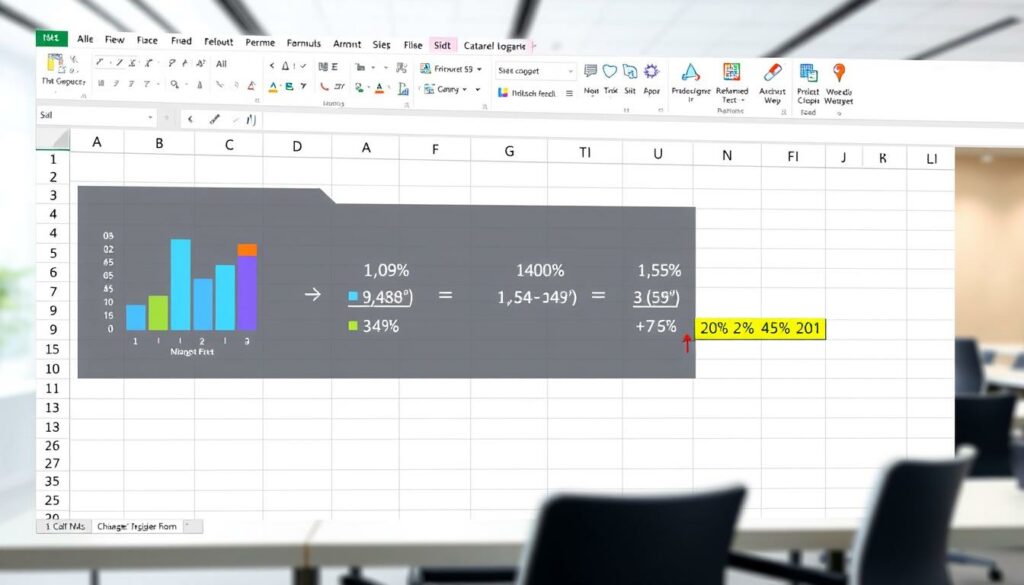1024x585 pixels.
Task: Click the green legend swatch beside 349%
Action: [x=353, y=325]
